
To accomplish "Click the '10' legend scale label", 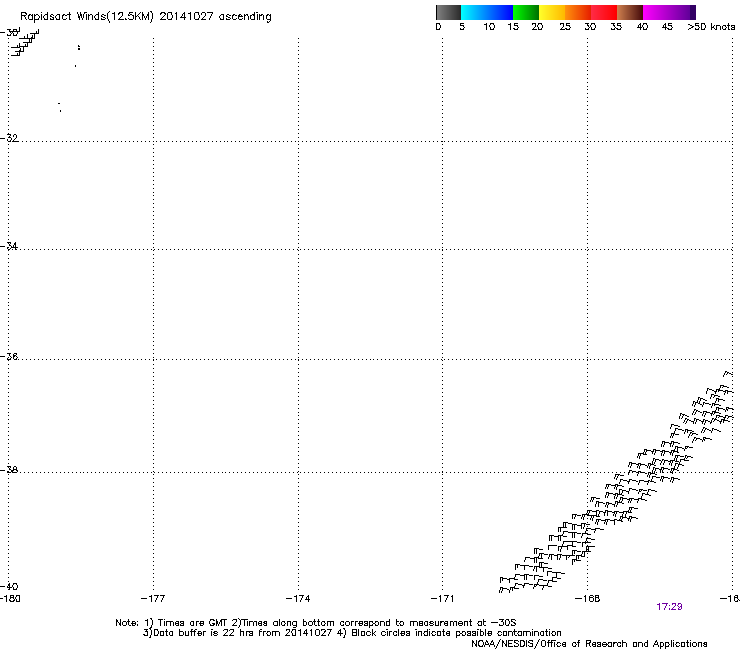I will tap(489, 27).
